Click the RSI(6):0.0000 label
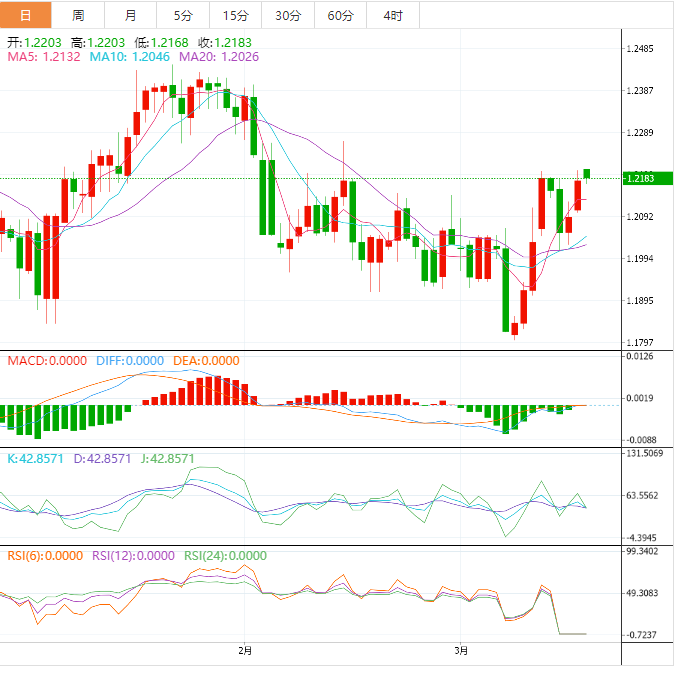Image resolution: width=677 pixels, height=673 pixels. (x=45, y=556)
